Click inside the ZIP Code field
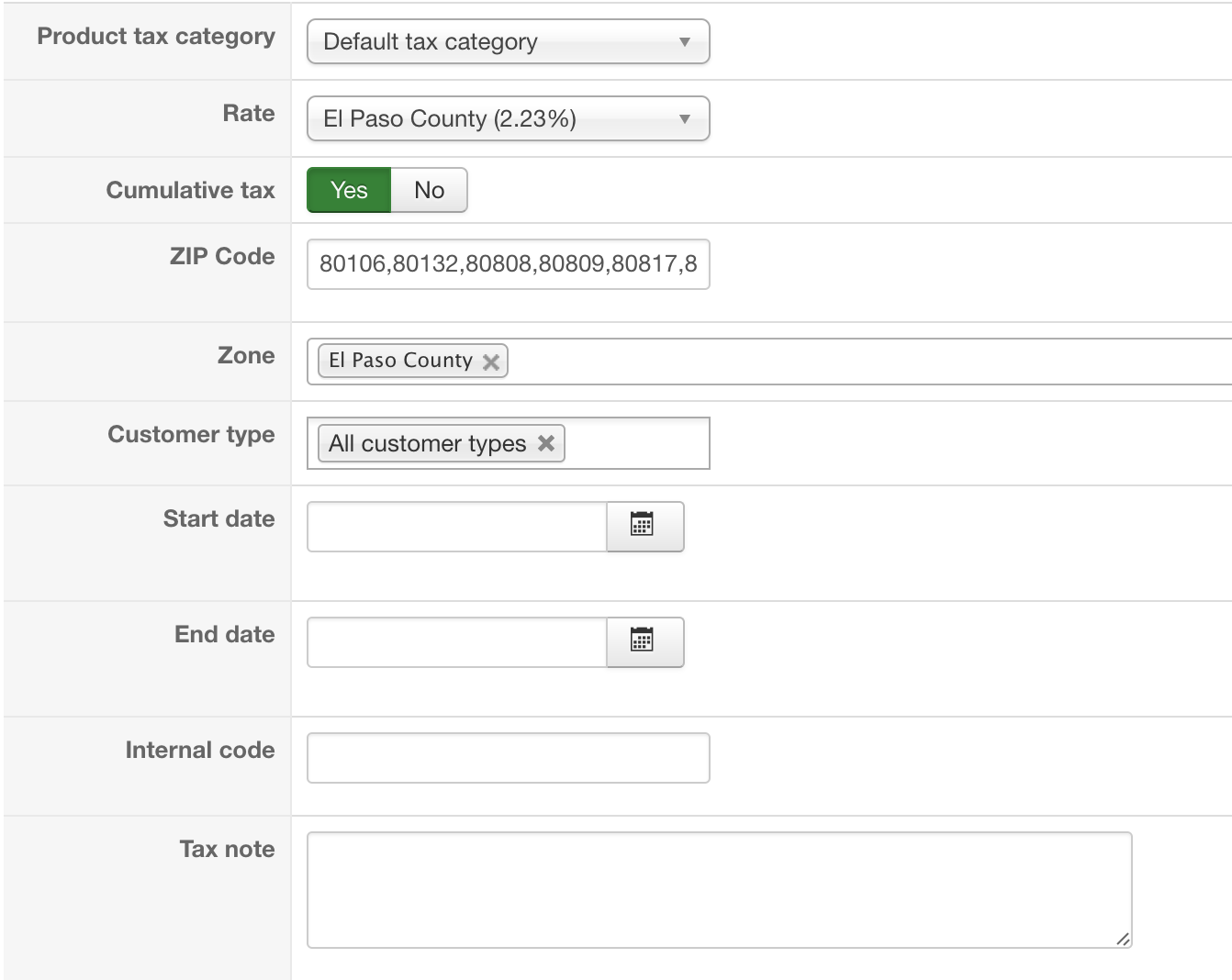Viewport: 1232px width, 980px height. coord(507,264)
